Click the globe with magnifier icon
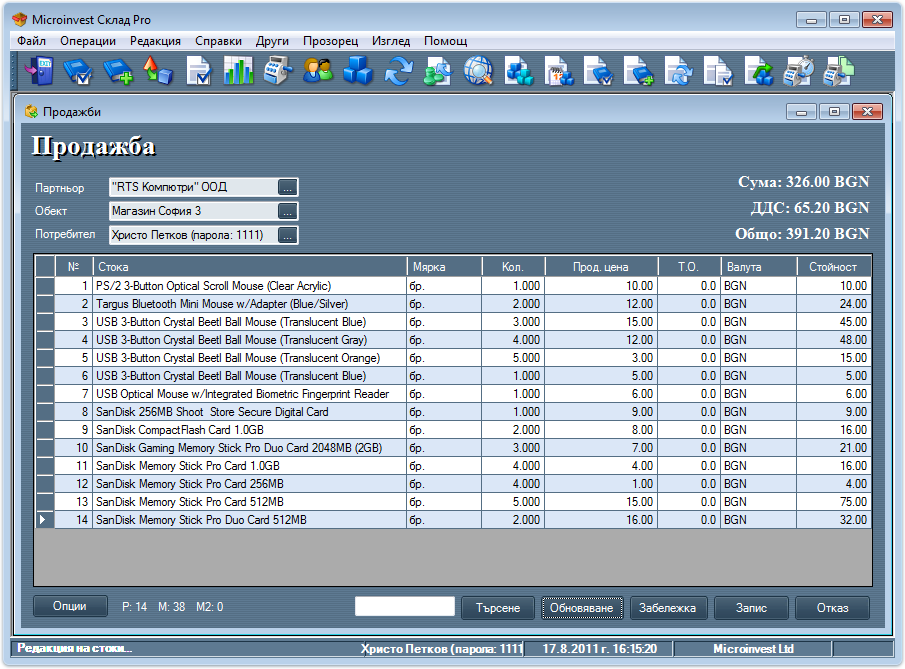Viewport: 905px width, 669px height. tap(478, 71)
